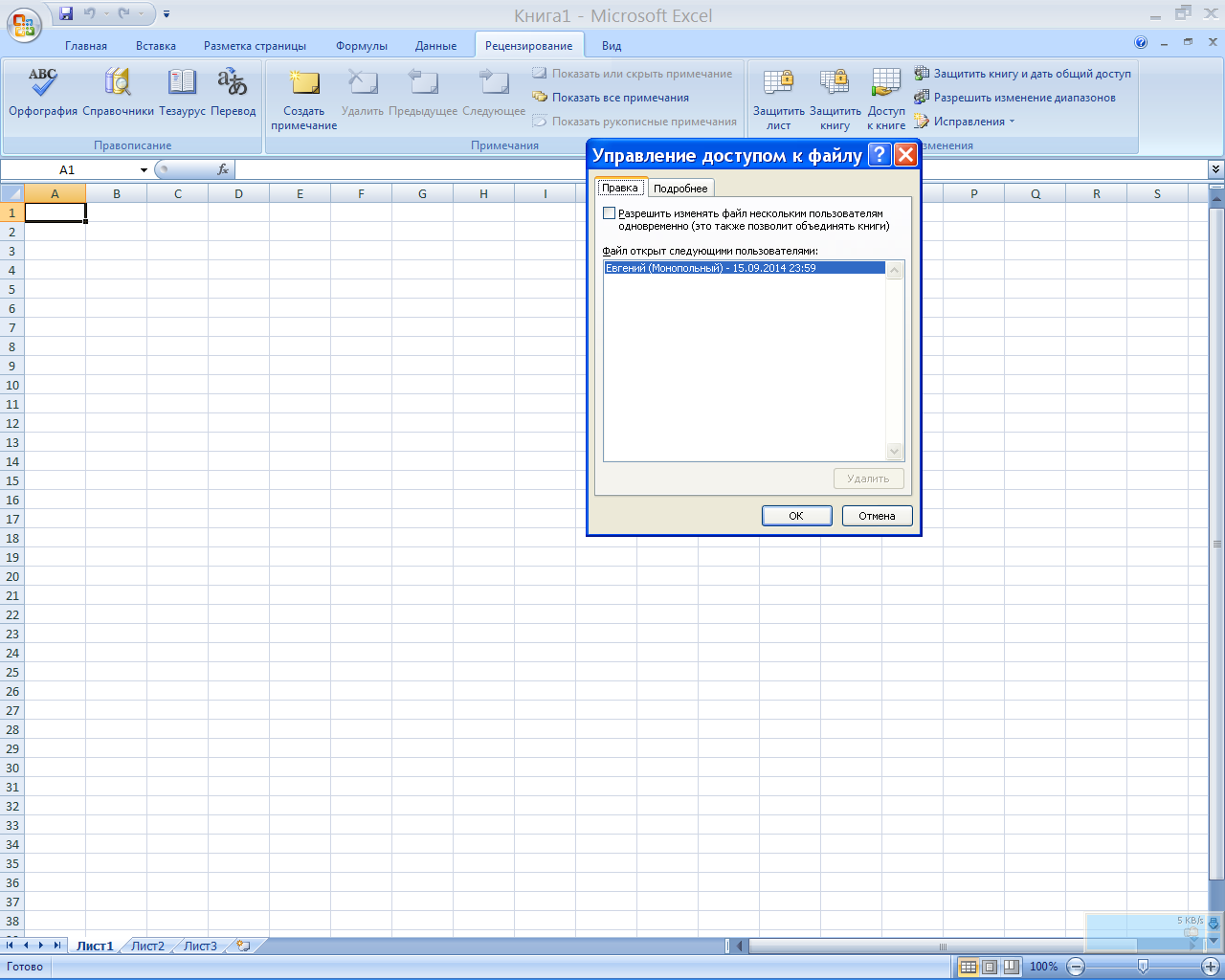Click OK in the sharing dialog
The width and height of the screenshot is (1225, 980).
(x=796, y=516)
